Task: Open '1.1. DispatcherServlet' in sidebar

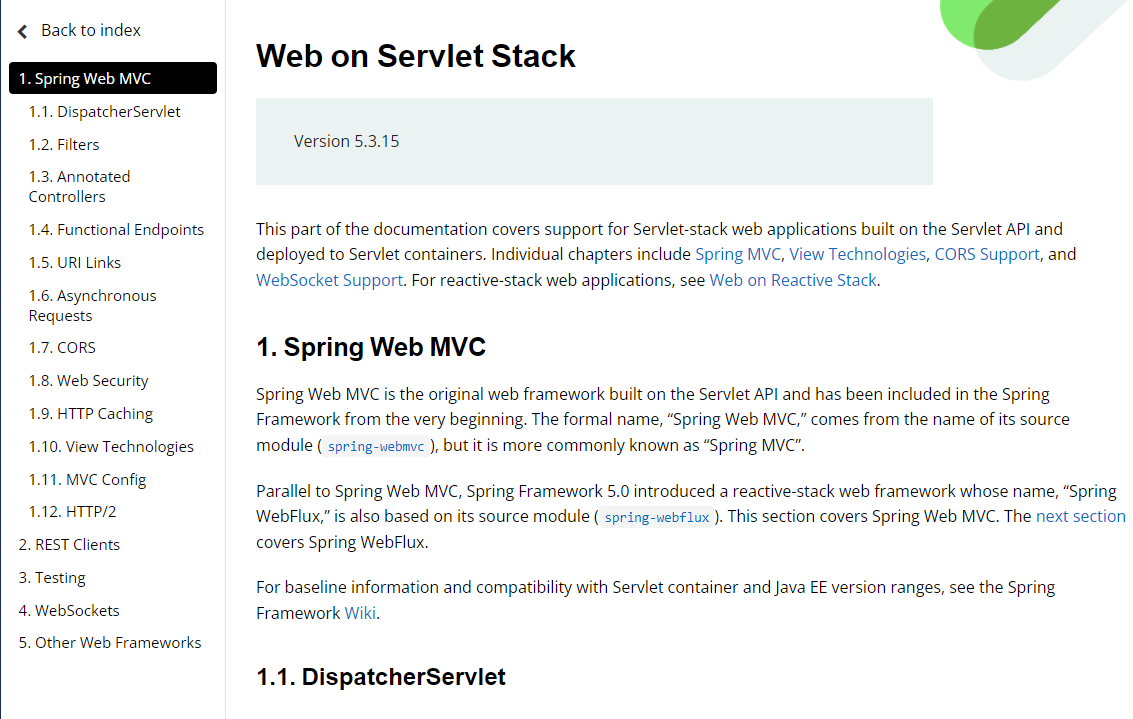Action: (x=104, y=112)
